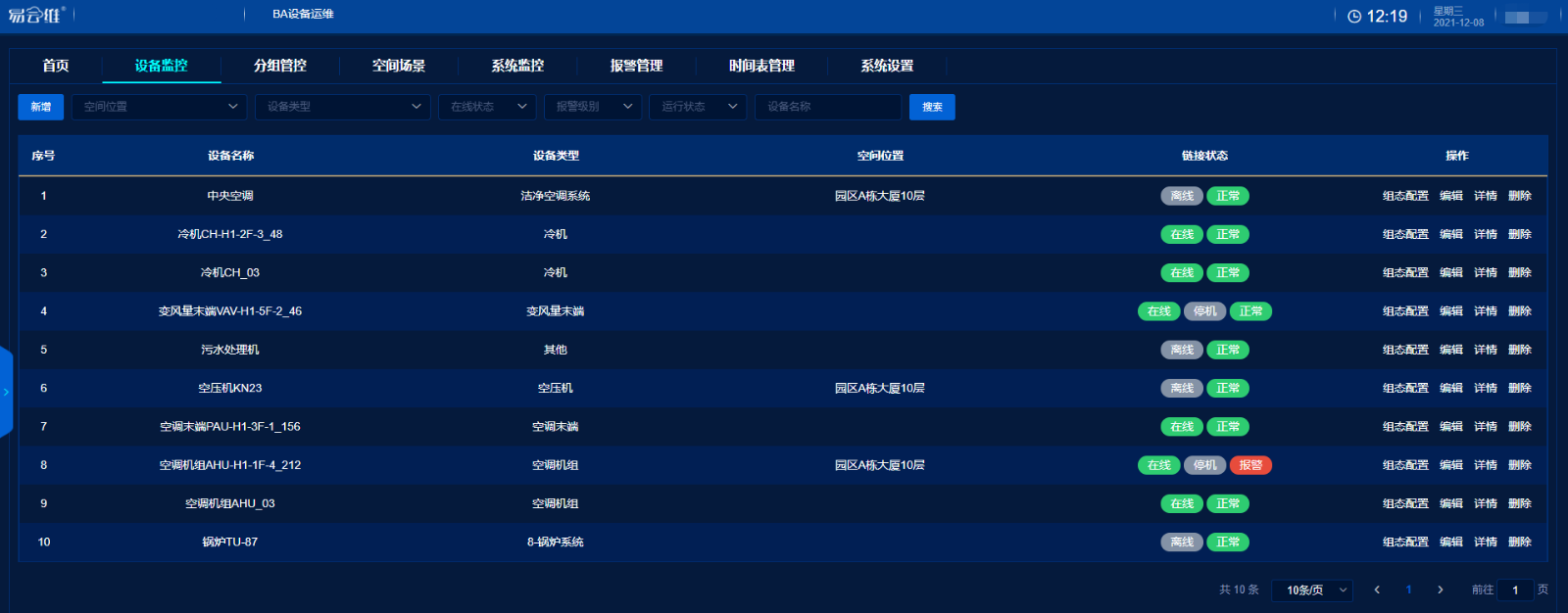Viewport: 1568px width, 613px height.
Task: Expand the 报警级别 dropdown
Action: 593,107
